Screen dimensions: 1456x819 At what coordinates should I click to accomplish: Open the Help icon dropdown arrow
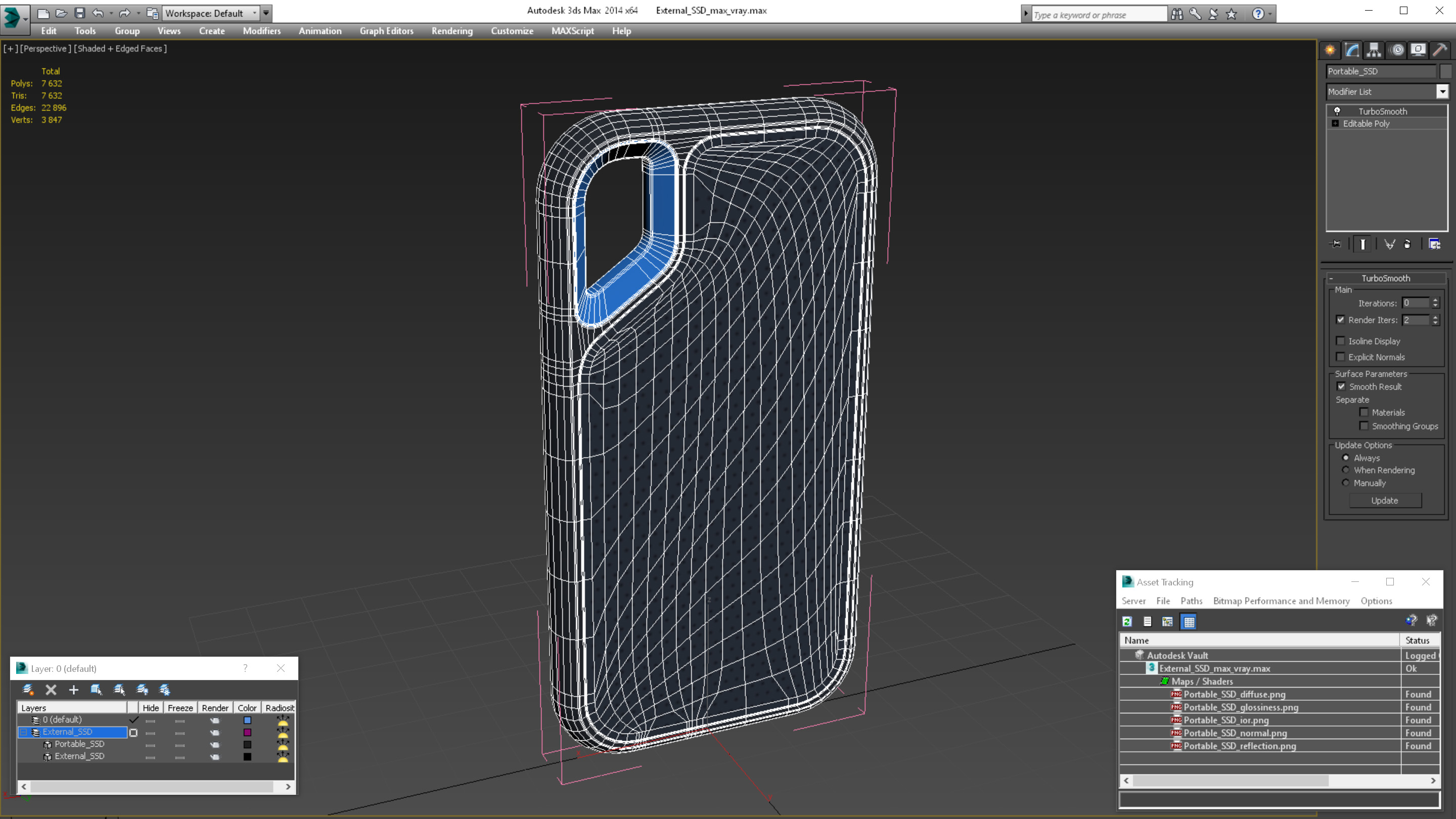1270,14
